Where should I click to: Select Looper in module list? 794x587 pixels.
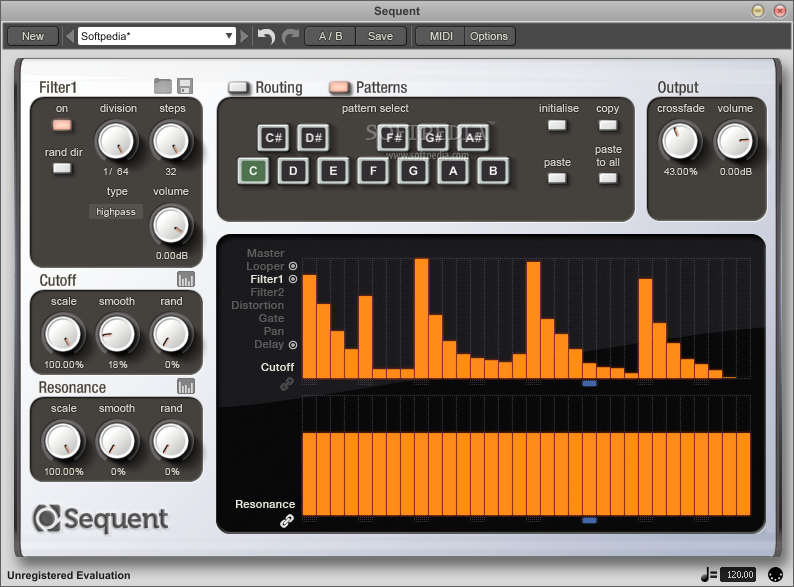(265, 266)
